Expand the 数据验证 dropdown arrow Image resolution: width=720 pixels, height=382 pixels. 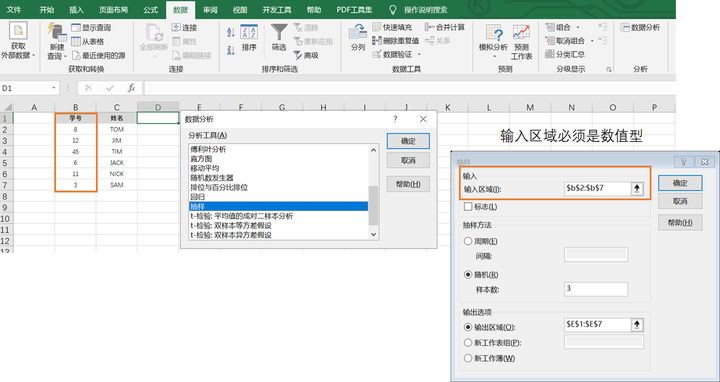coord(419,55)
